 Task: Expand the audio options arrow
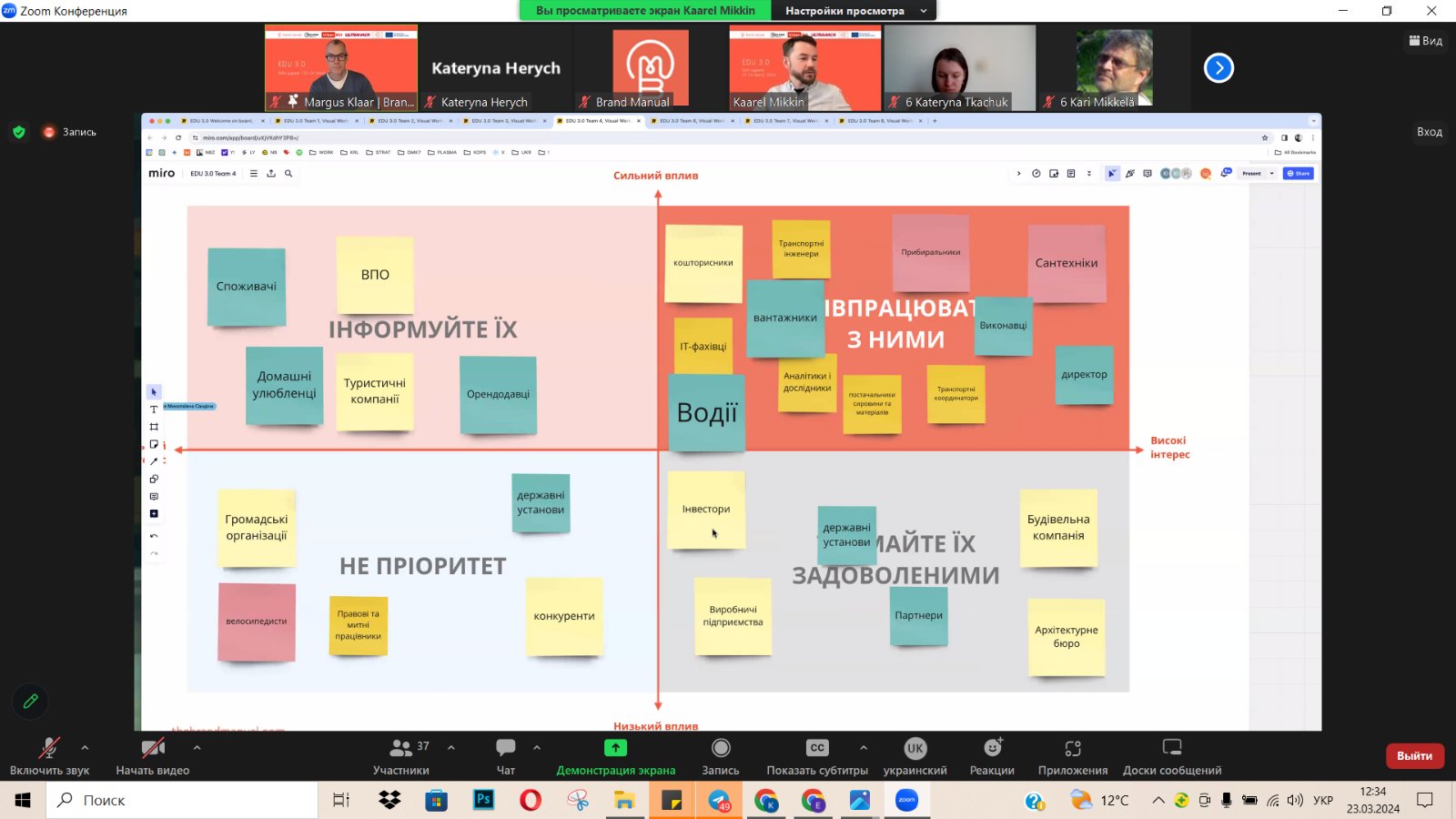85,748
